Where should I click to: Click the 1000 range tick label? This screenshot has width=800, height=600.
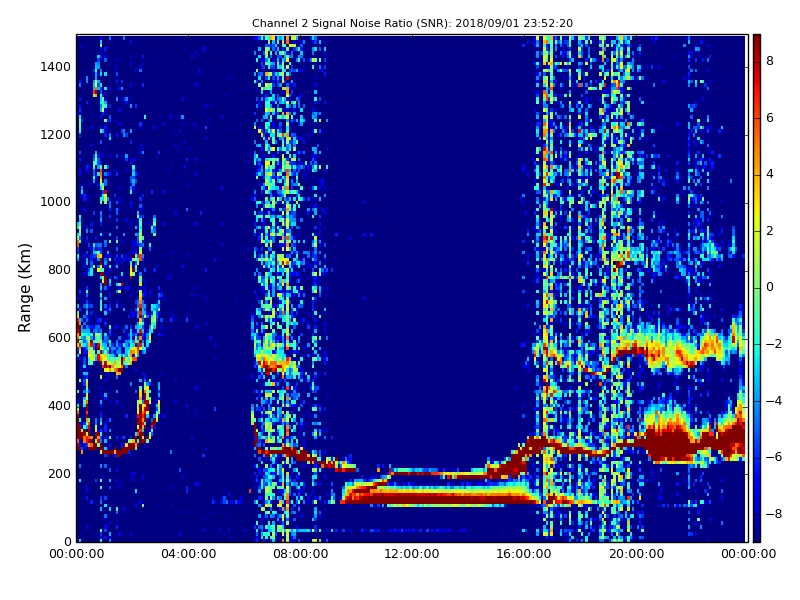pyautogui.click(x=56, y=202)
